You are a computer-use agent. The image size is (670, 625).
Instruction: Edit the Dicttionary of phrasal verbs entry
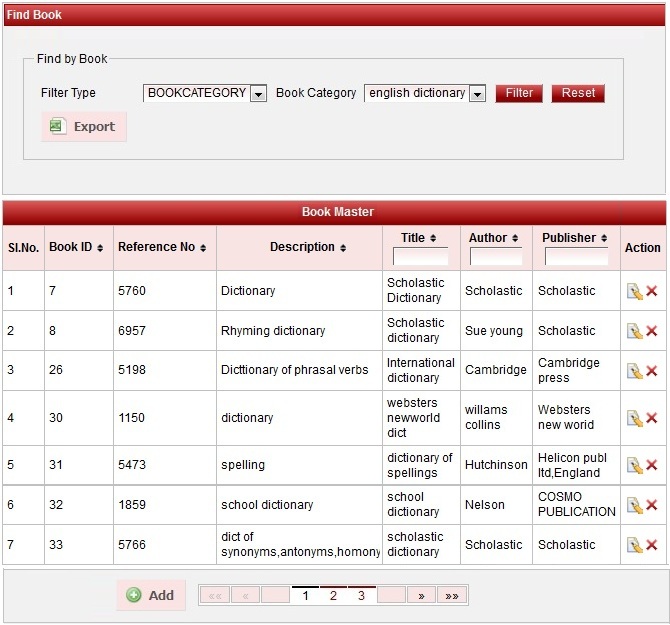(x=634, y=371)
